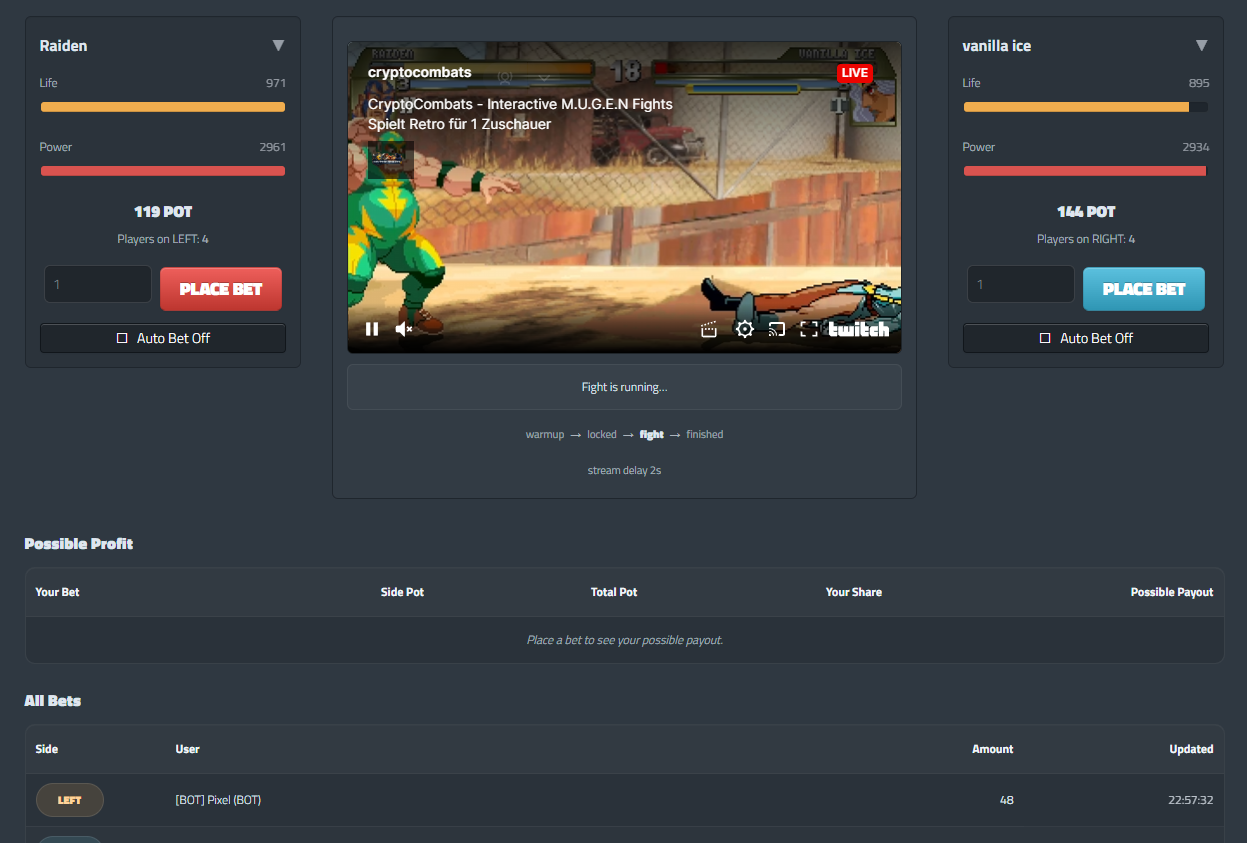Screen dimensions: 1247x843
Task: Click the All Bets heading
Action: [x=53, y=701]
